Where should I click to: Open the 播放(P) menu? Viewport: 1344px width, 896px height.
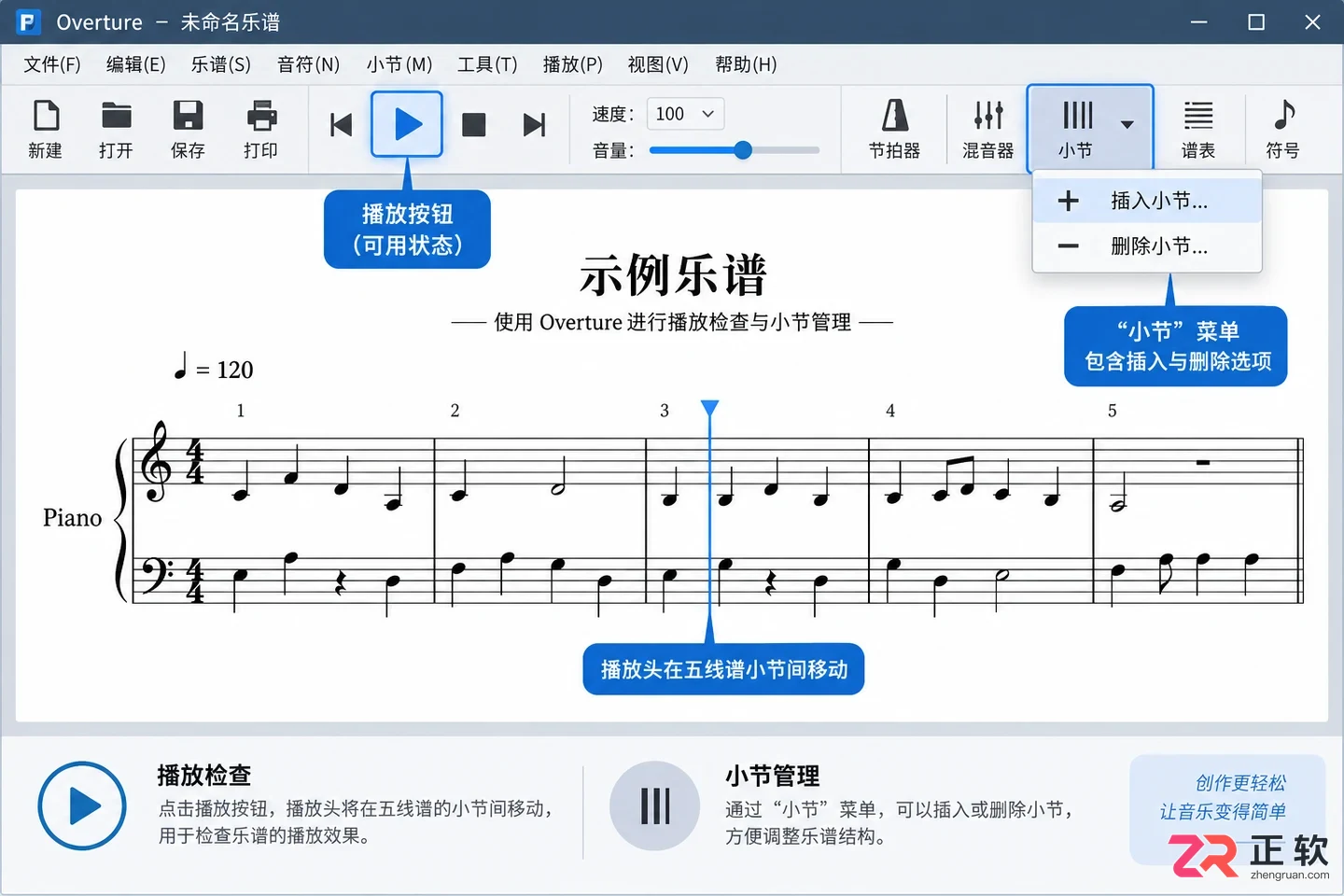573,64
